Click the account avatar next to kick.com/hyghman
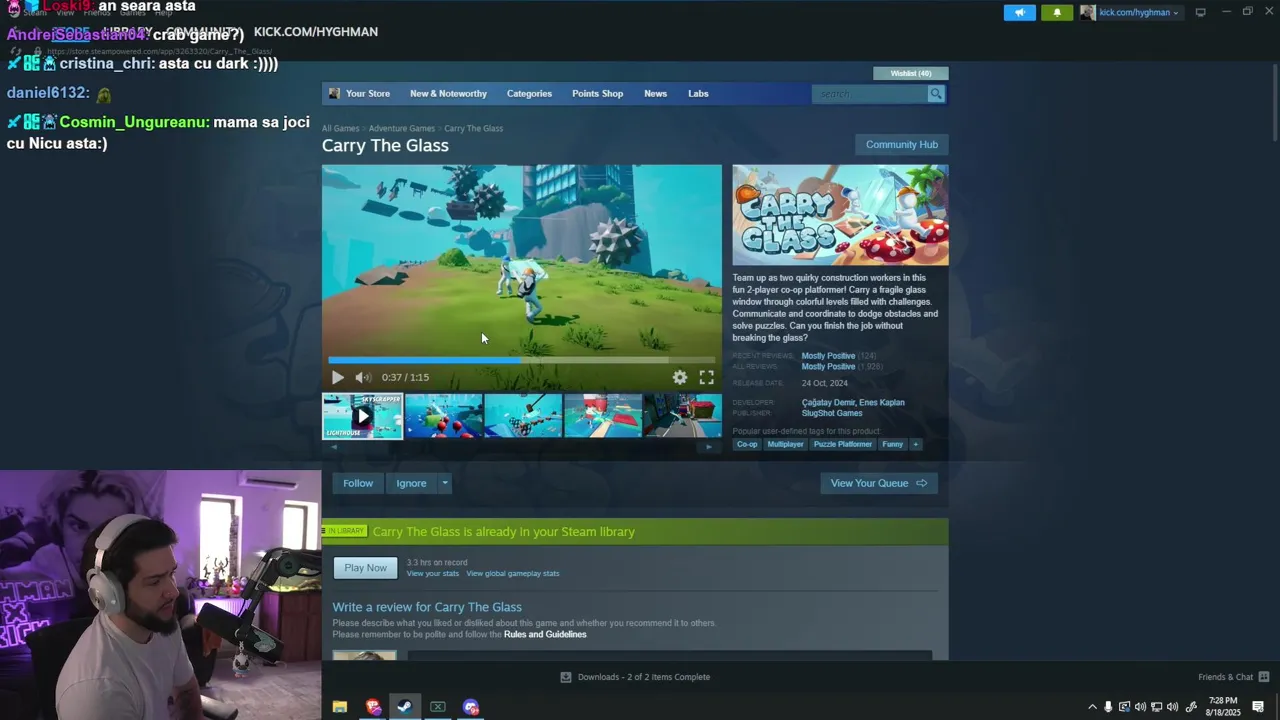The height and width of the screenshot is (720, 1280). pos(1087,12)
